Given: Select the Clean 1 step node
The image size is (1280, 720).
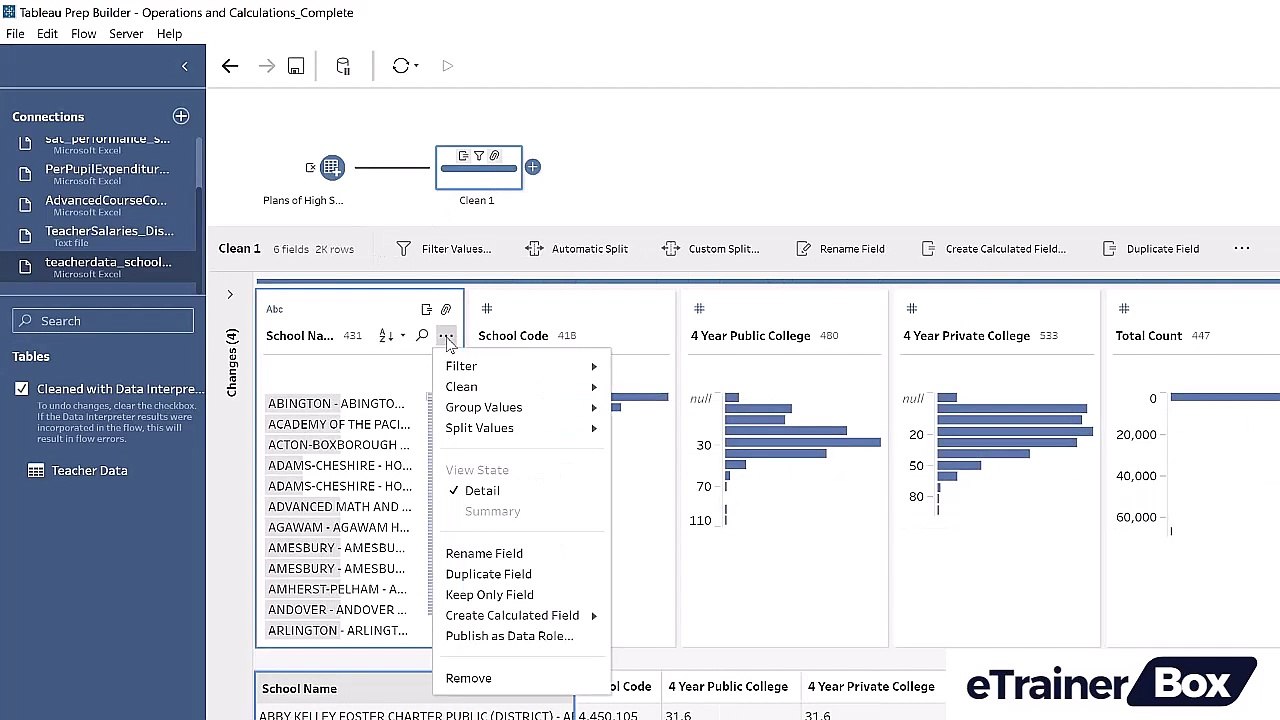Looking at the screenshot, I should click(x=478, y=167).
